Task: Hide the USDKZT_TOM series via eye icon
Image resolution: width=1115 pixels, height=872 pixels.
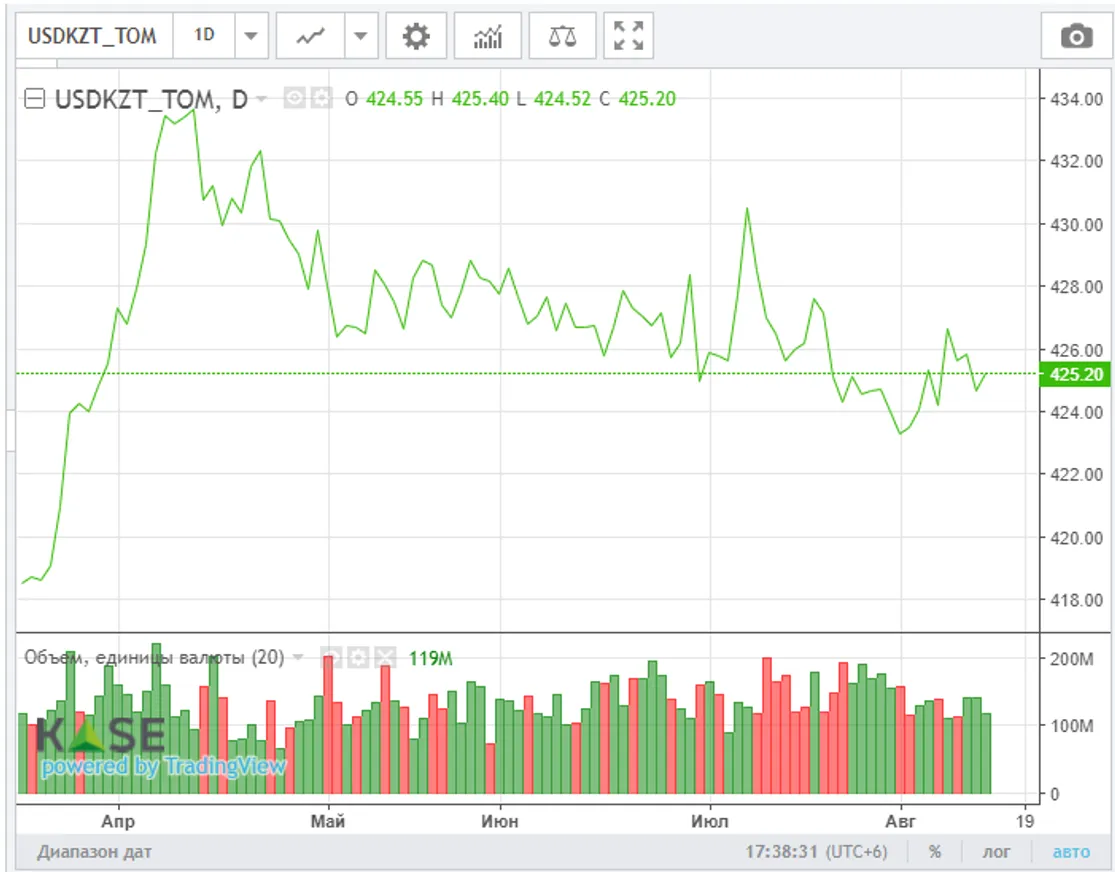Action: pos(294,98)
